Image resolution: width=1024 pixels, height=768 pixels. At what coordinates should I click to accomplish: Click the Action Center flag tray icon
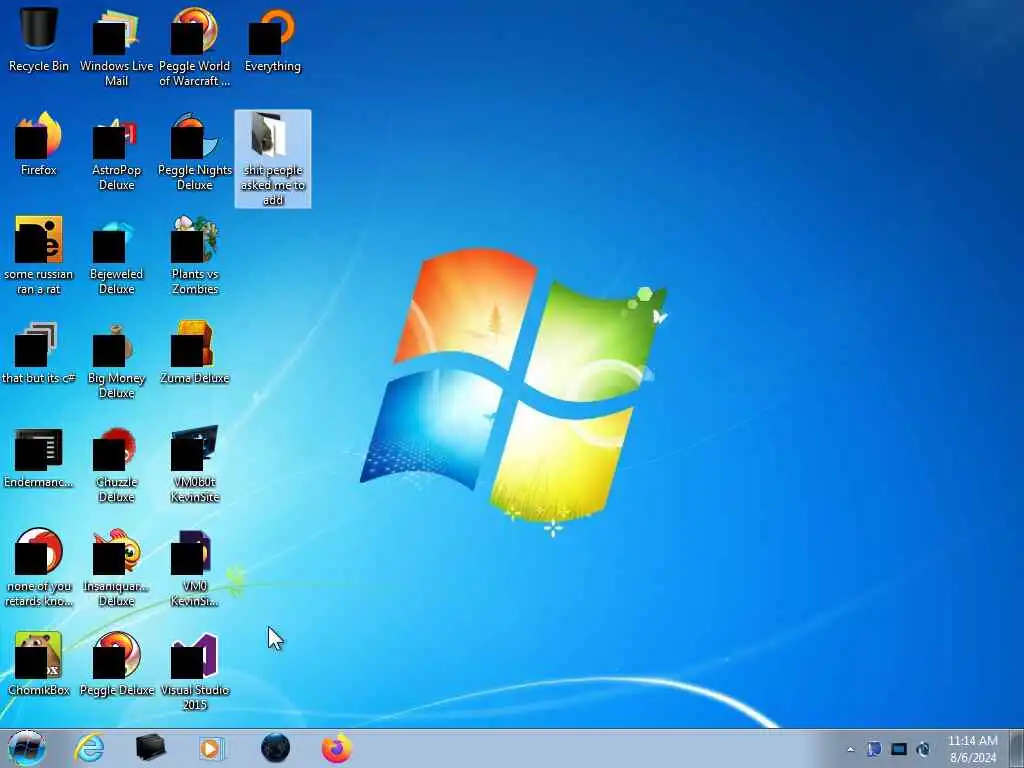tap(874, 749)
